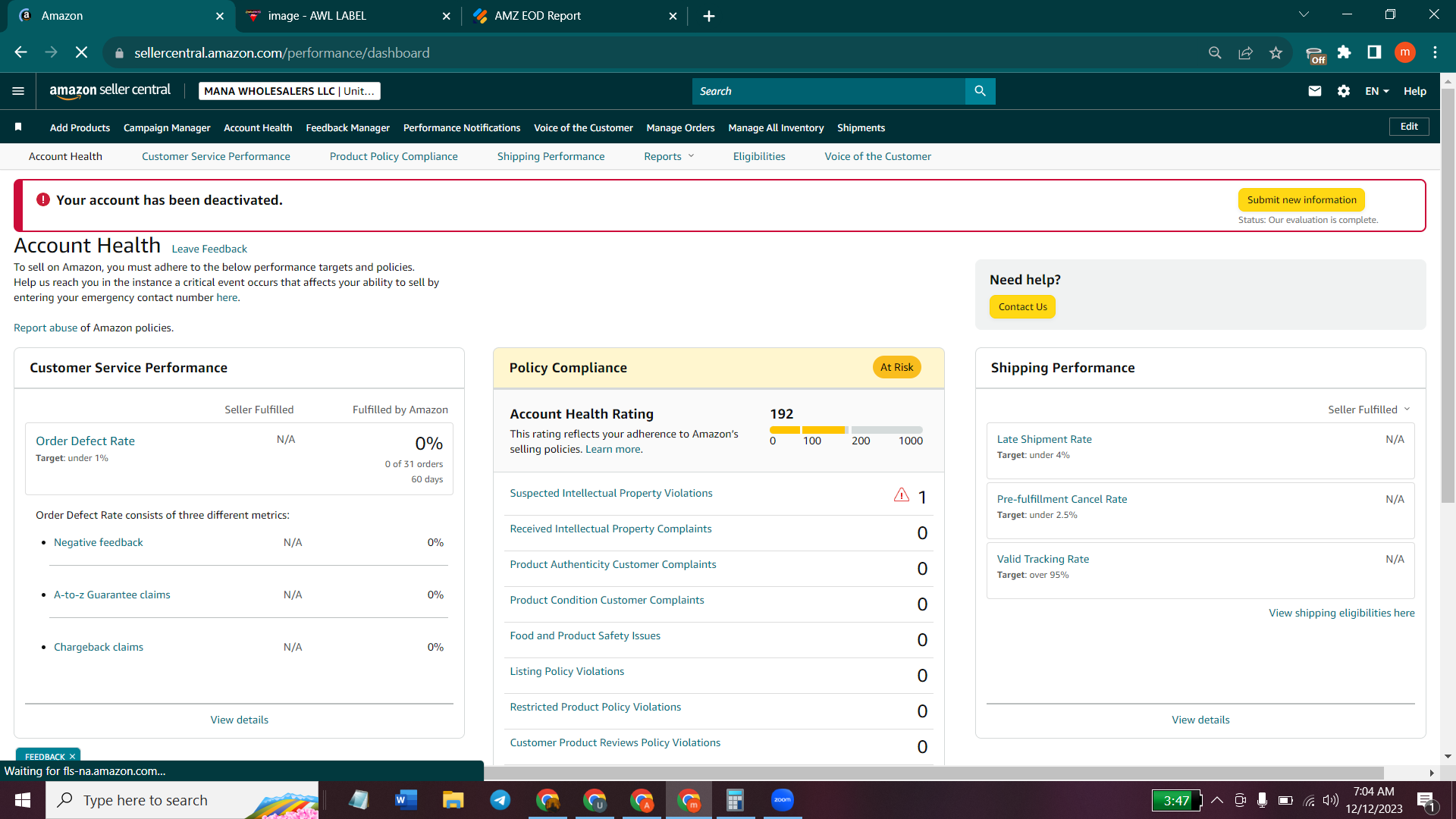The width and height of the screenshot is (1456, 819).
Task: Open View shipping eligibilities here link
Action: [1341, 613]
